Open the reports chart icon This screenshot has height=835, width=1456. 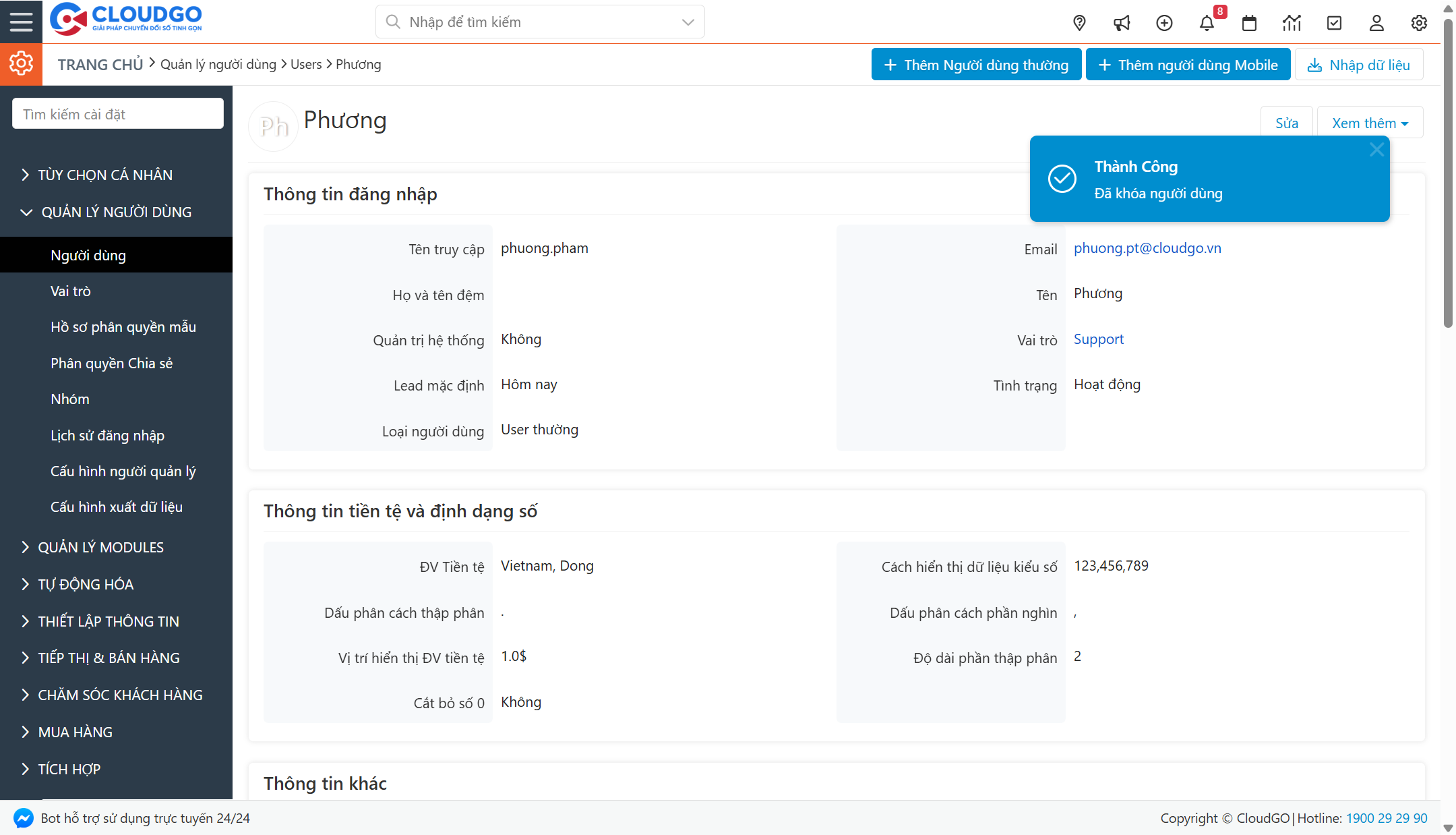click(x=1292, y=23)
